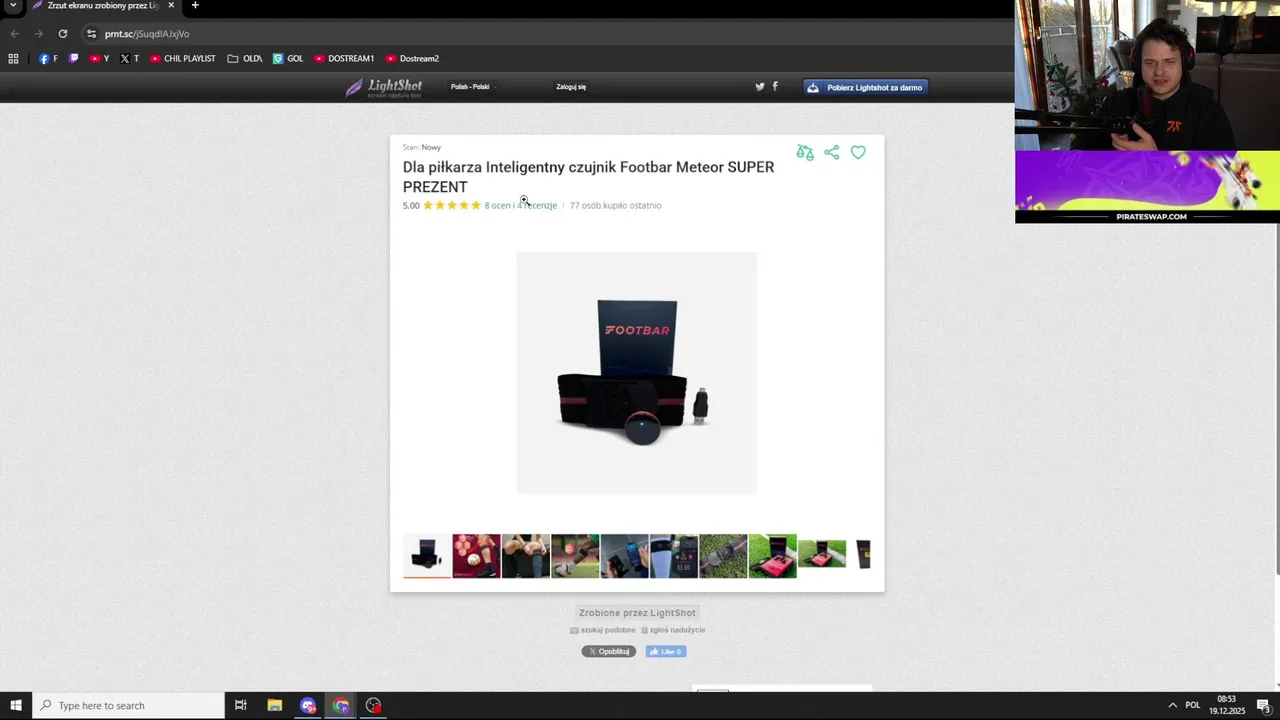Image resolution: width=1280 pixels, height=720 pixels.
Task: Open the tab search dropdown arrow
Action: (x=13, y=6)
